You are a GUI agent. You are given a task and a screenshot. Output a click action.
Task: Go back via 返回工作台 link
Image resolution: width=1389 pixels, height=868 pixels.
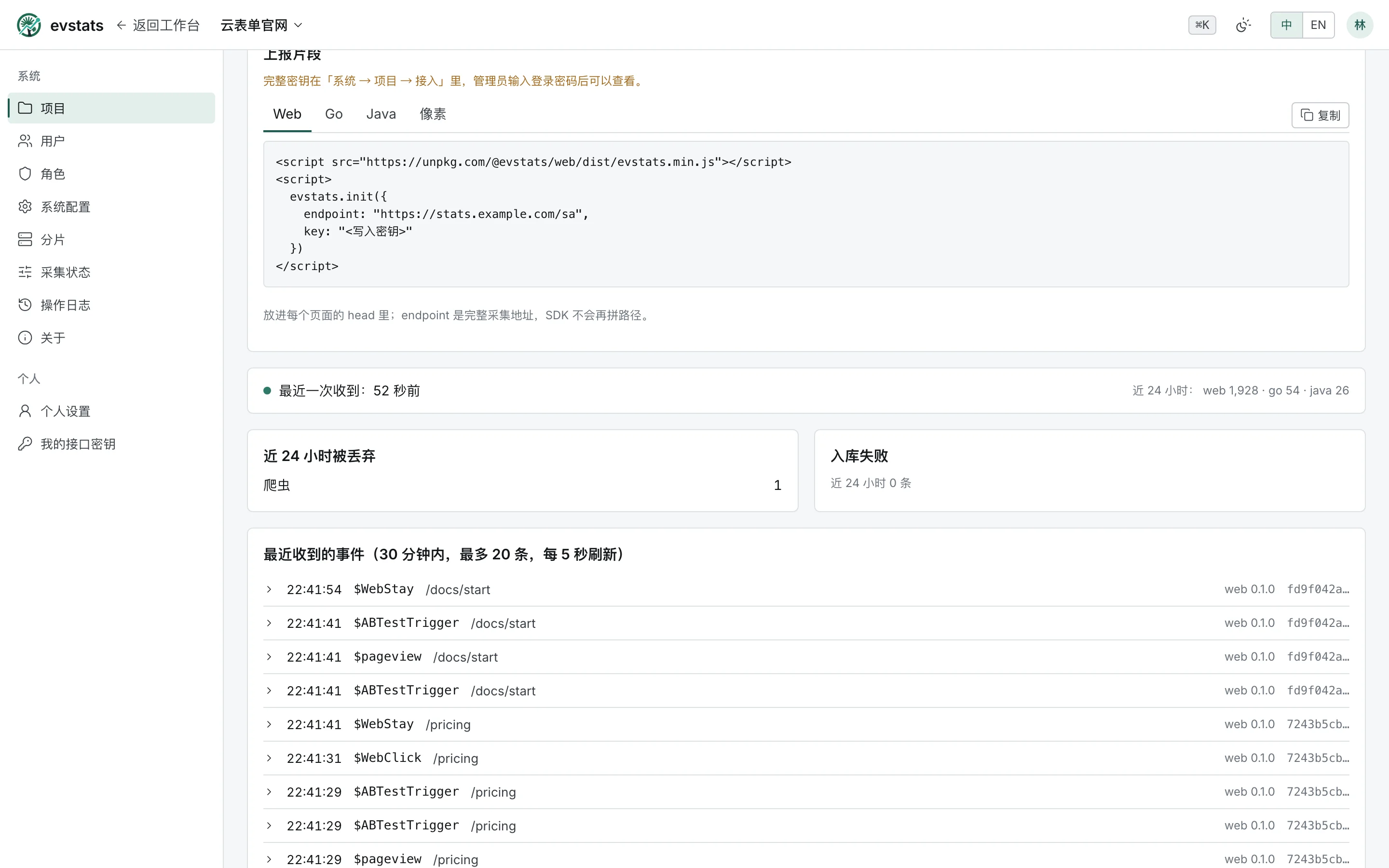158,25
